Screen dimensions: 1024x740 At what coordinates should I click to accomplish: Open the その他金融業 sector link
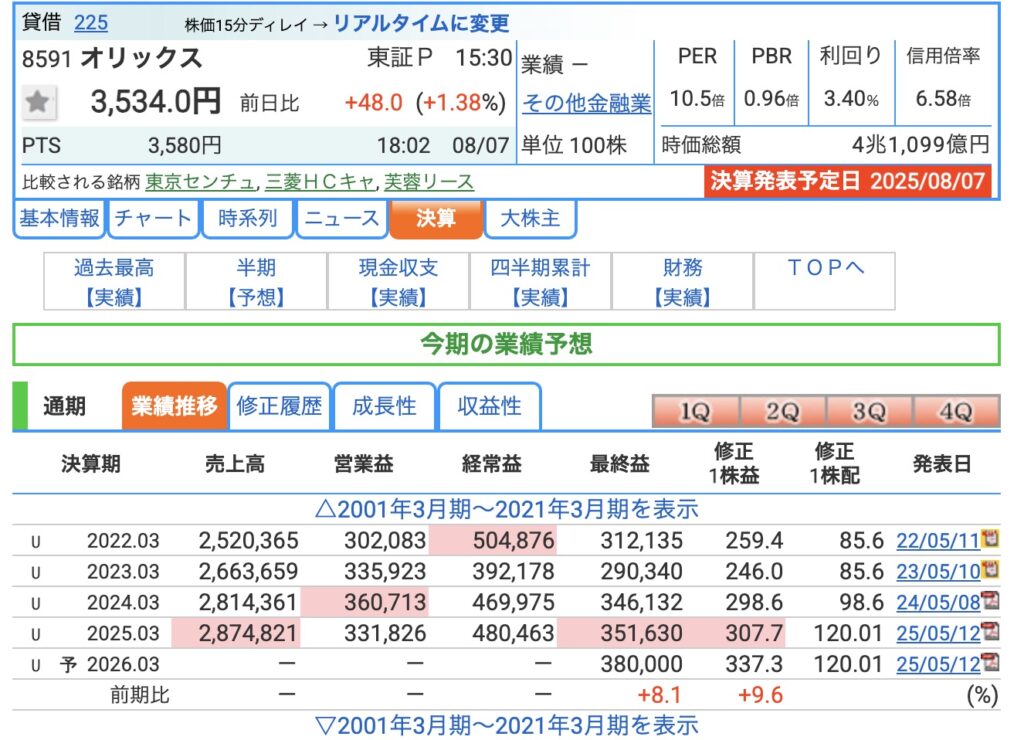tap(586, 103)
